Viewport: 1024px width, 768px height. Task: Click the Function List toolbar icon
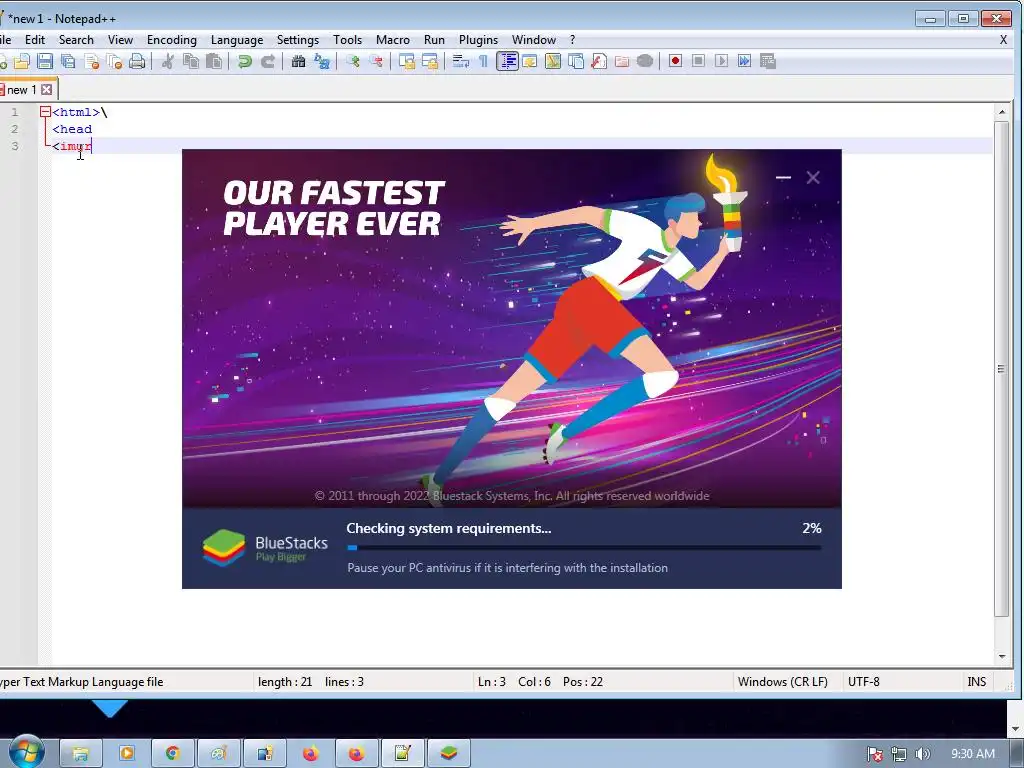pyautogui.click(x=599, y=61)
